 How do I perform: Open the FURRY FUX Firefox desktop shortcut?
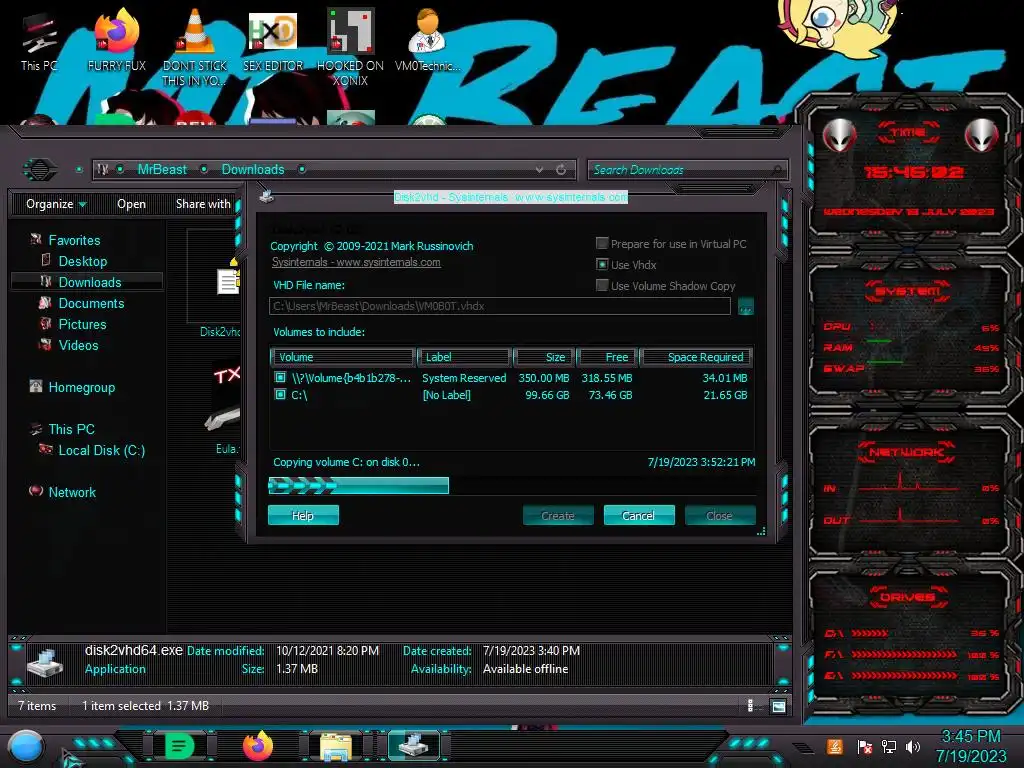(117, 40)
